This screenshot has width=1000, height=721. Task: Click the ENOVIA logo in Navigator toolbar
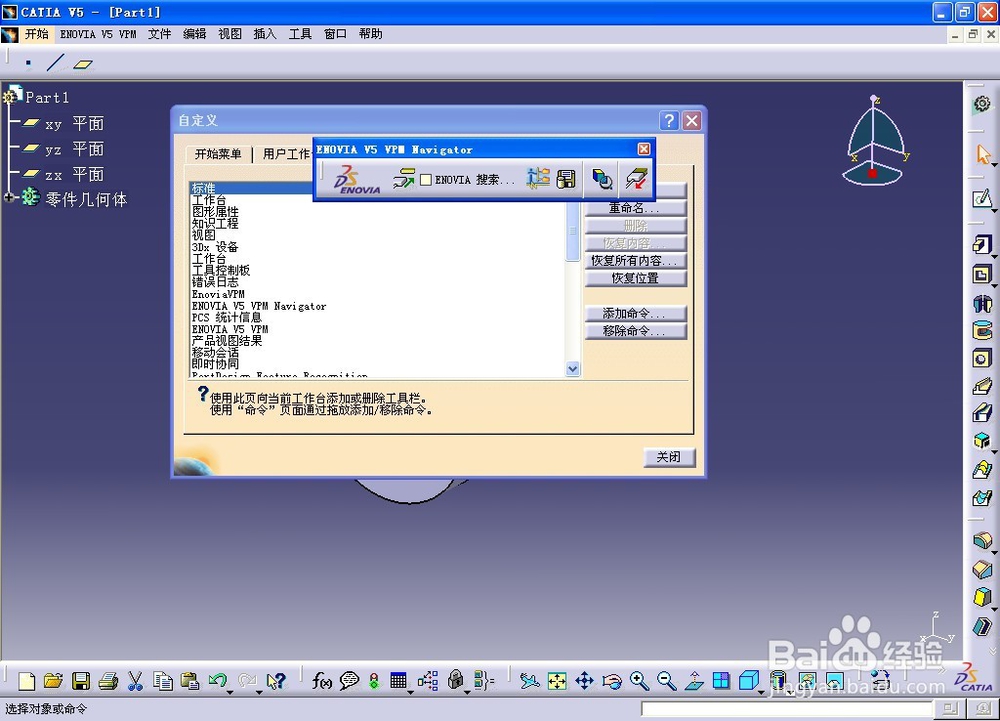coord(356,180)
